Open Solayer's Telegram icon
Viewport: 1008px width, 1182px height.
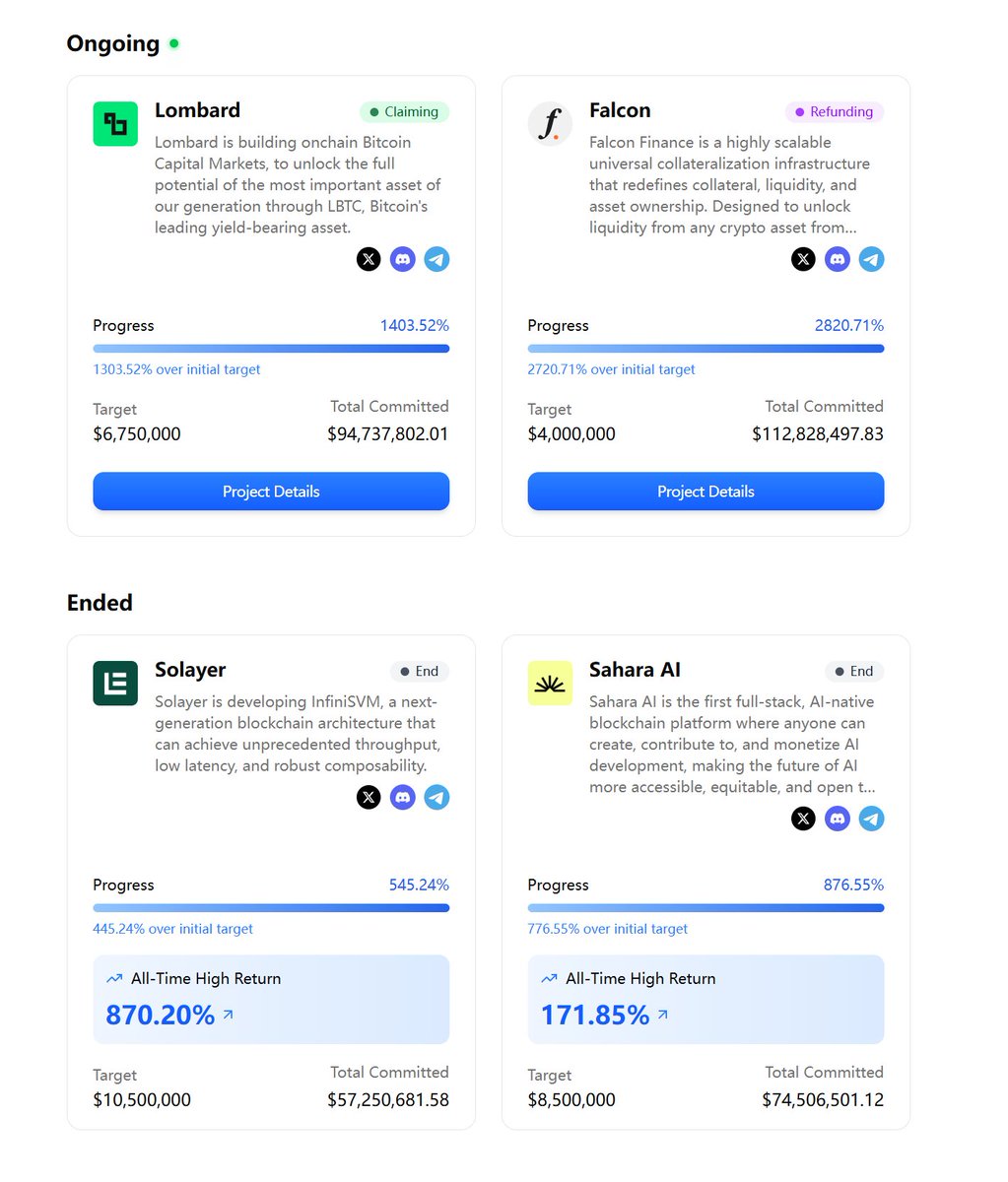coord(437,797)
